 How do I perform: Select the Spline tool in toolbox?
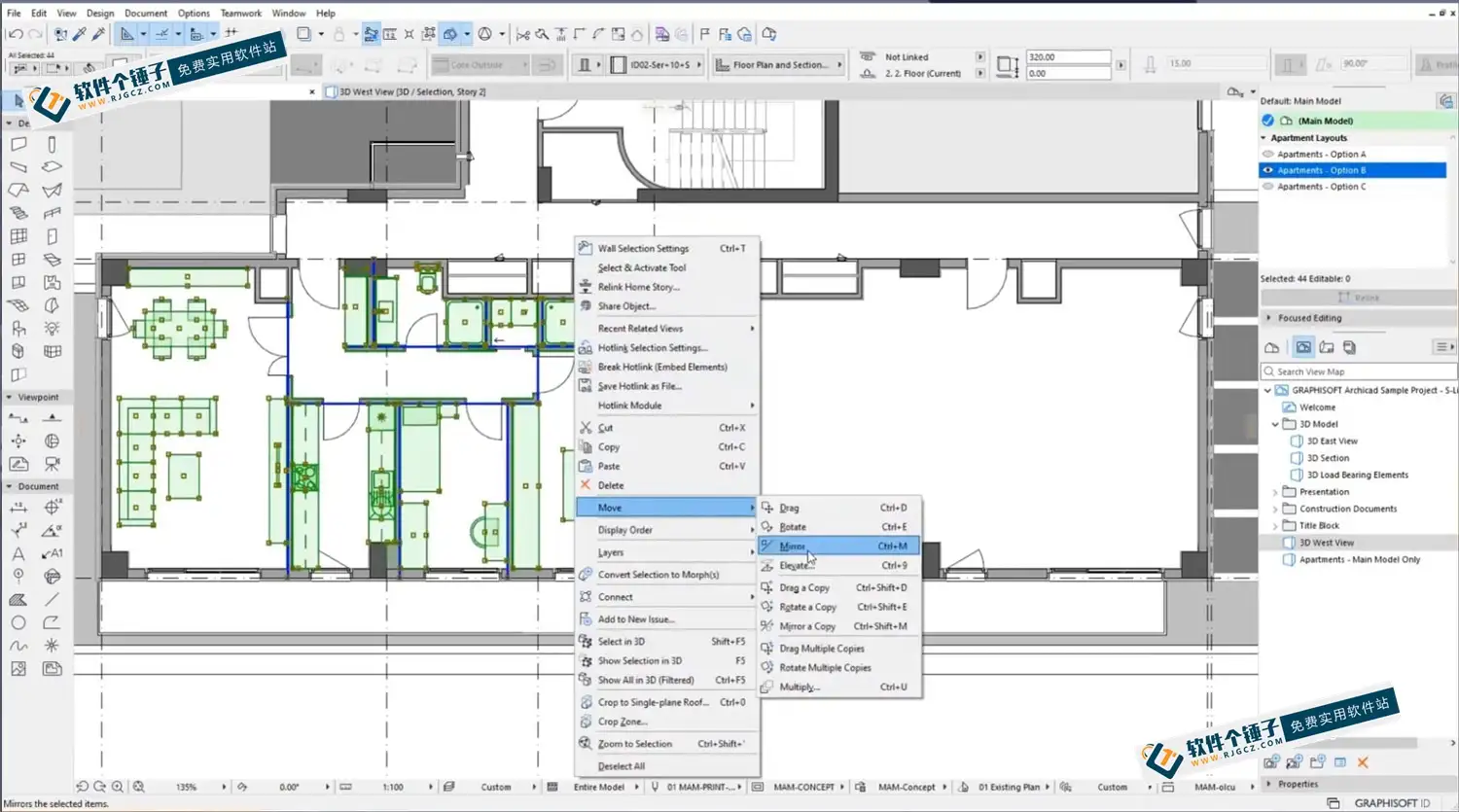click(18, 646)
